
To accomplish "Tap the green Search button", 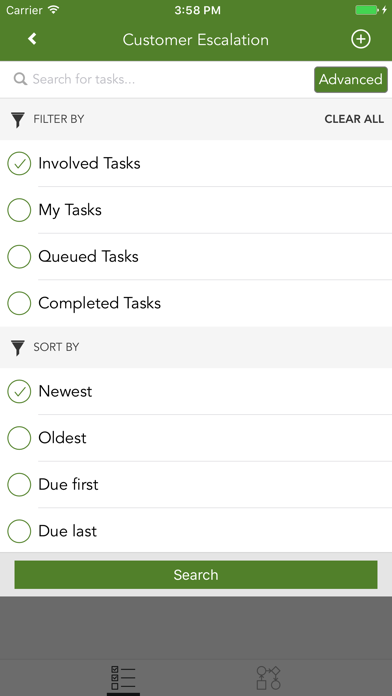I will pos(196,575).
